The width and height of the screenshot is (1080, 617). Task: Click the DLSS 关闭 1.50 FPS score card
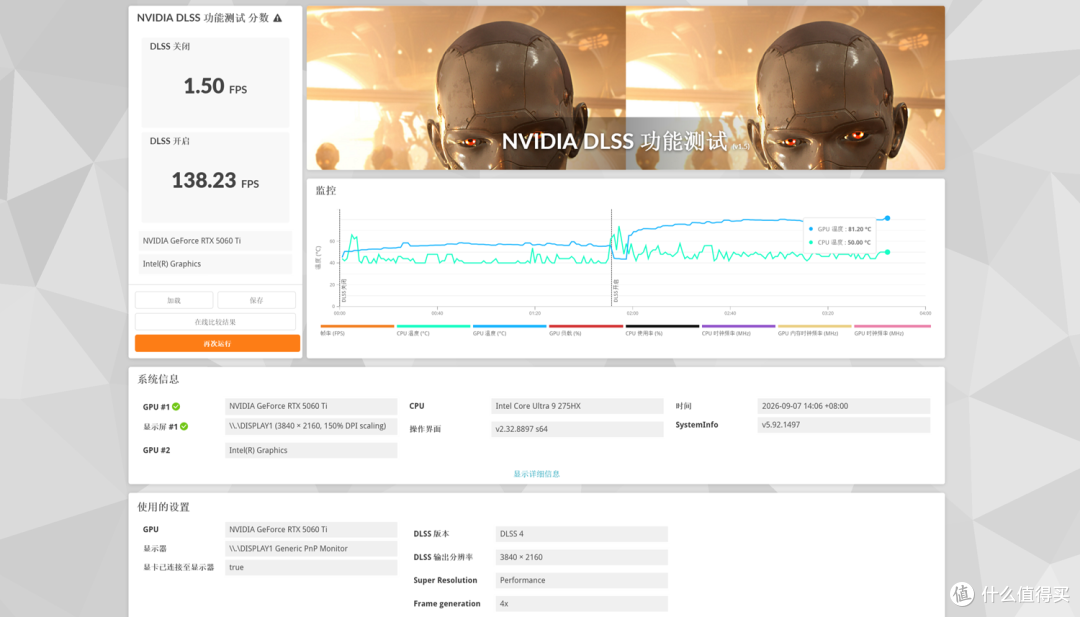215,82
